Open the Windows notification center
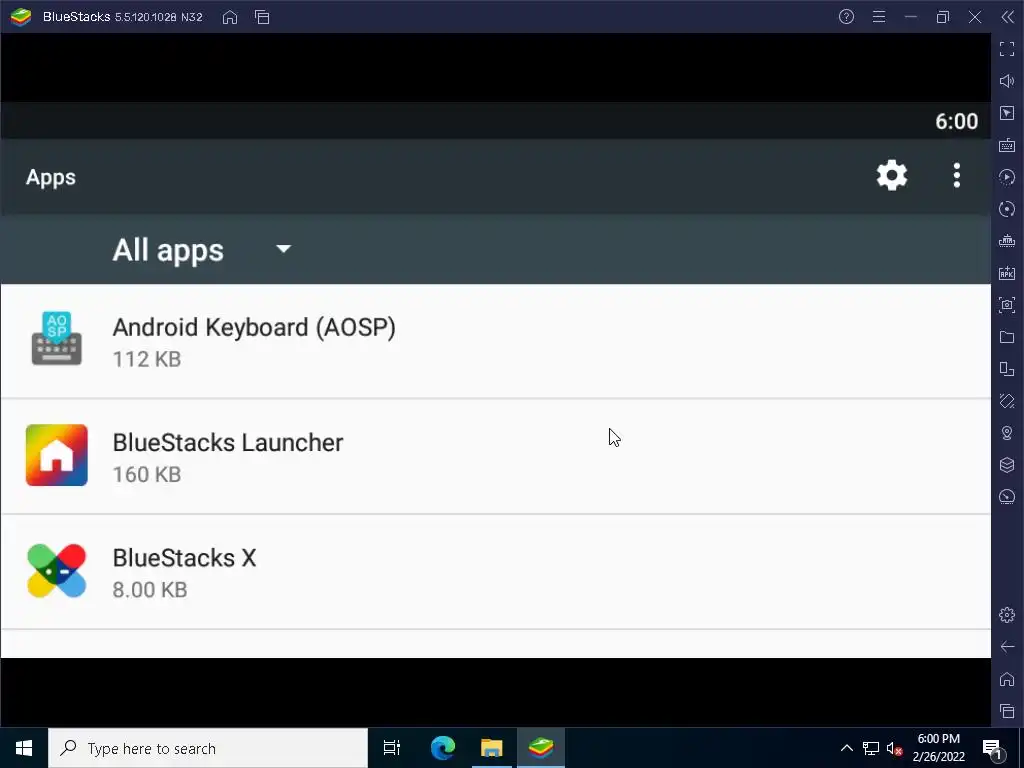Screen dimensions: 1024x768 [x=992, y=748]
